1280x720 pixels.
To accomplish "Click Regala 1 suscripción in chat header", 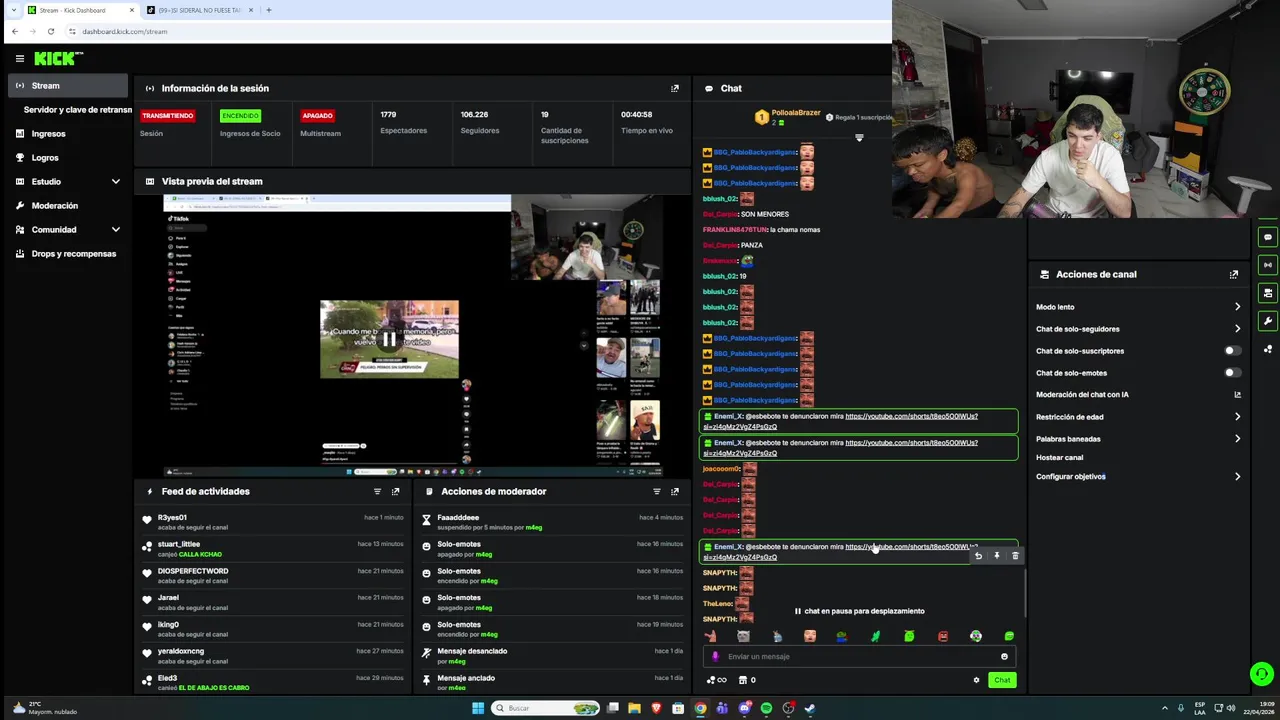I will (x=858, y=117).
